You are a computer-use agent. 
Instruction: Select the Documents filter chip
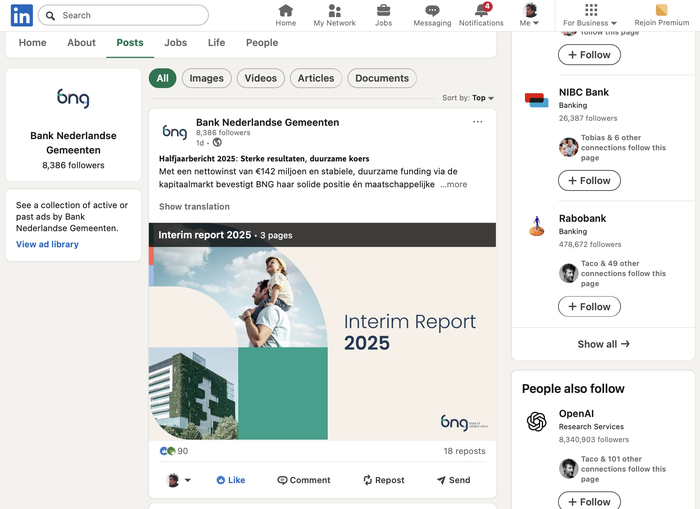pyautogui.click(x=382, y=78)
